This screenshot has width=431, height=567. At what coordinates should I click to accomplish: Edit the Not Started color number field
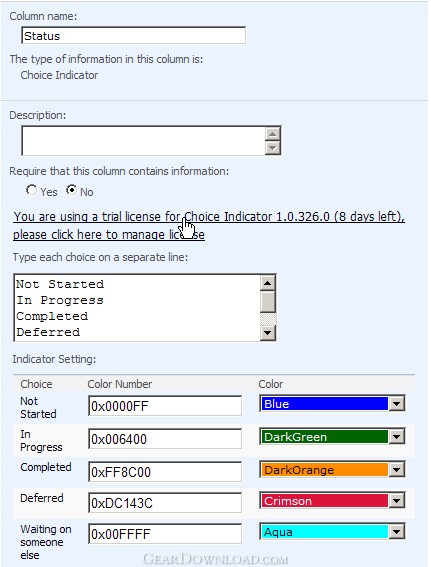click(x=165, y=406)
